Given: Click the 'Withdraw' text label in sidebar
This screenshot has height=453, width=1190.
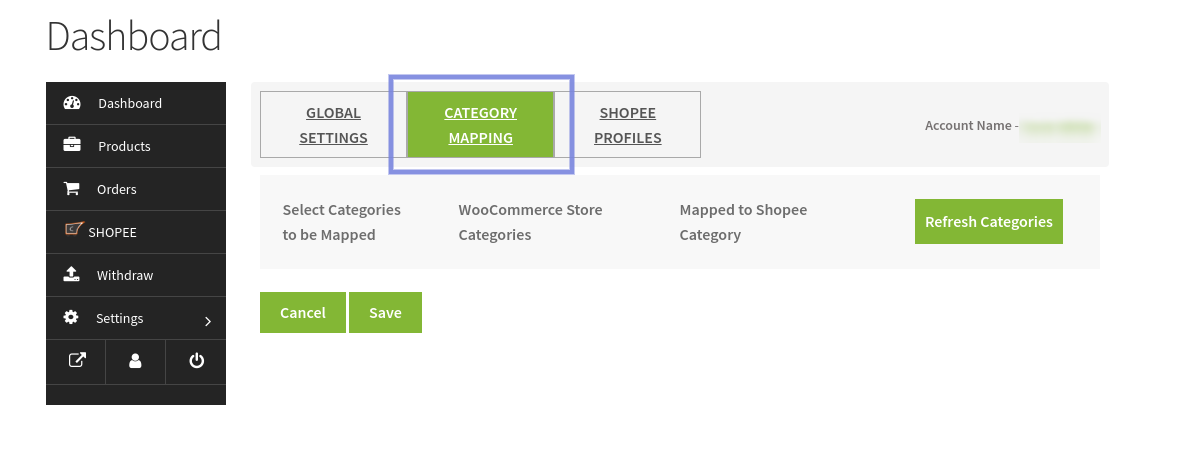Looking at the screenshot, I should pos(125,275).
